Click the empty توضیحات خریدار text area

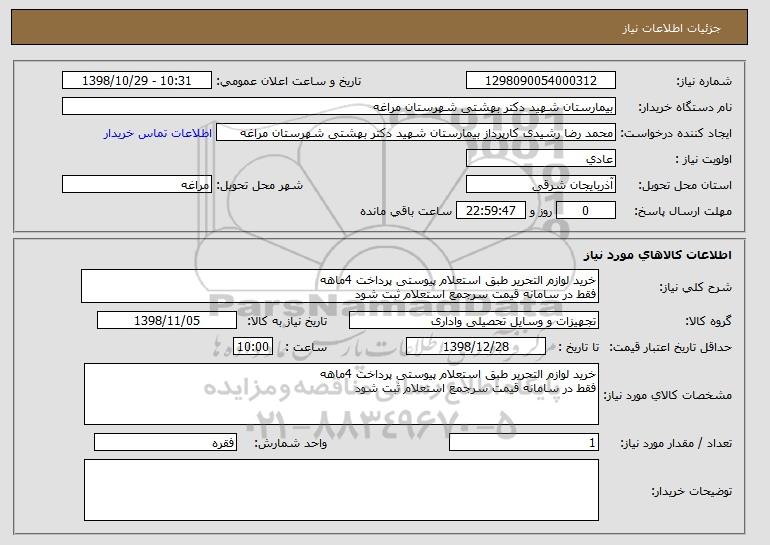(341, 490)
